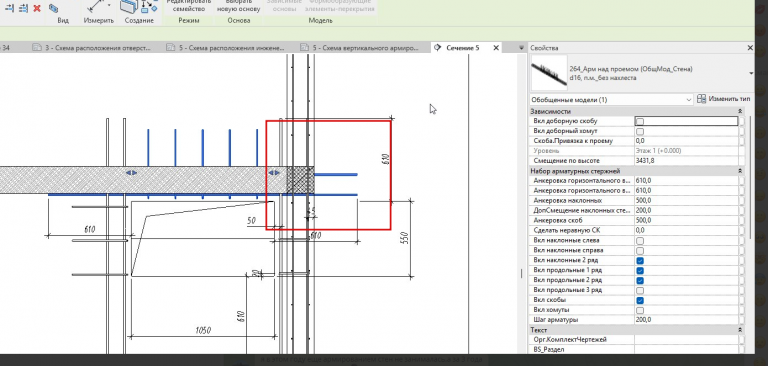Viewport: 768px width, 366px height.
Task: Toggle Вкл доборную скобу checkbox
Action: point(640,121)
